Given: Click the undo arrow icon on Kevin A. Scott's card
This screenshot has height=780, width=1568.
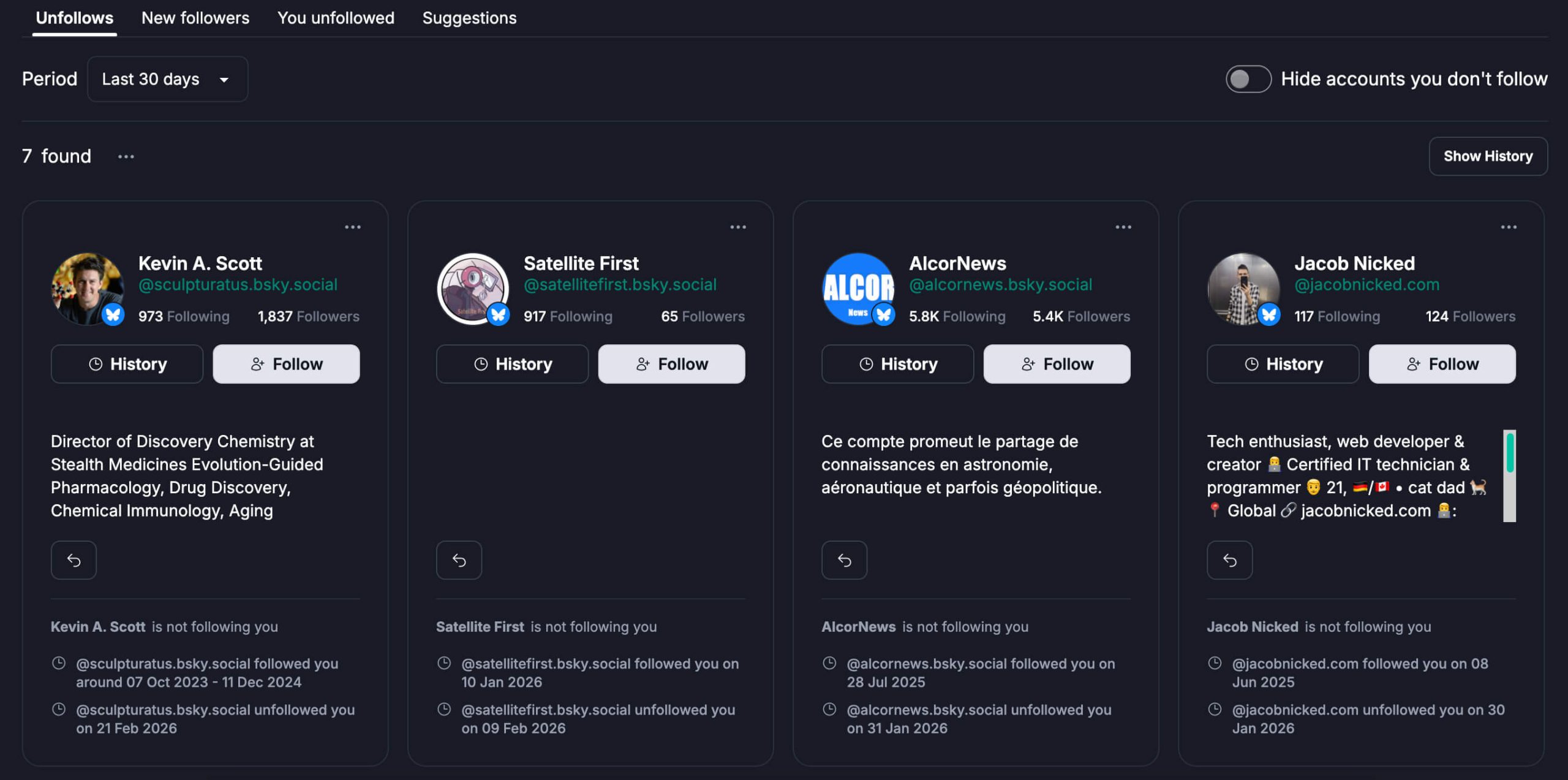Looking at the screenshot, I should 73,560.
